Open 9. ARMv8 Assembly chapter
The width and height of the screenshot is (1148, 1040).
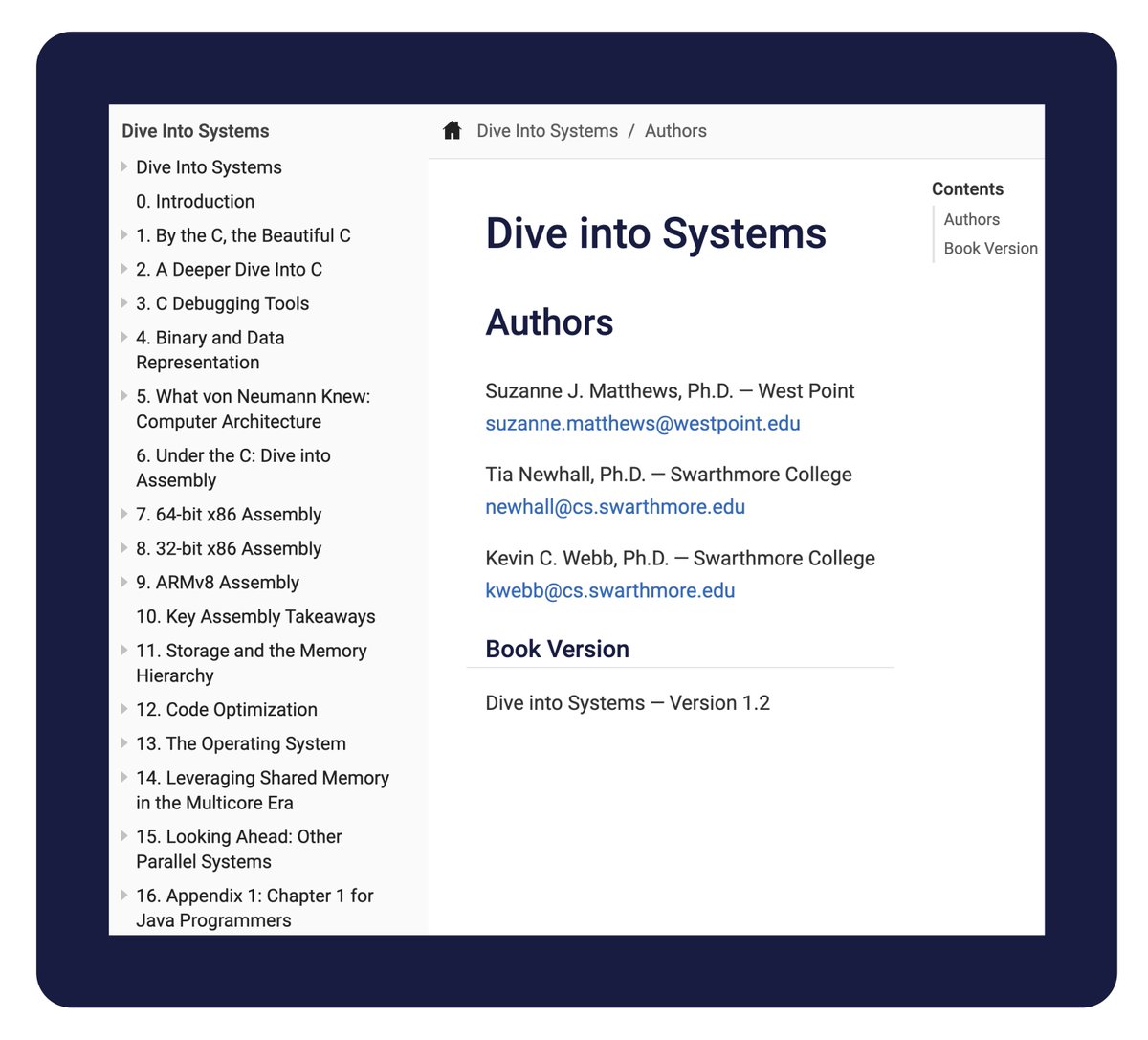point(217,583)
